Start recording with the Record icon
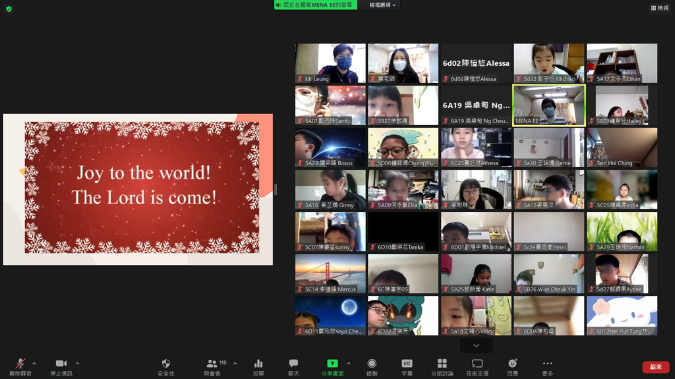Viewport: 675px width, 379px height. click(372, 367)
